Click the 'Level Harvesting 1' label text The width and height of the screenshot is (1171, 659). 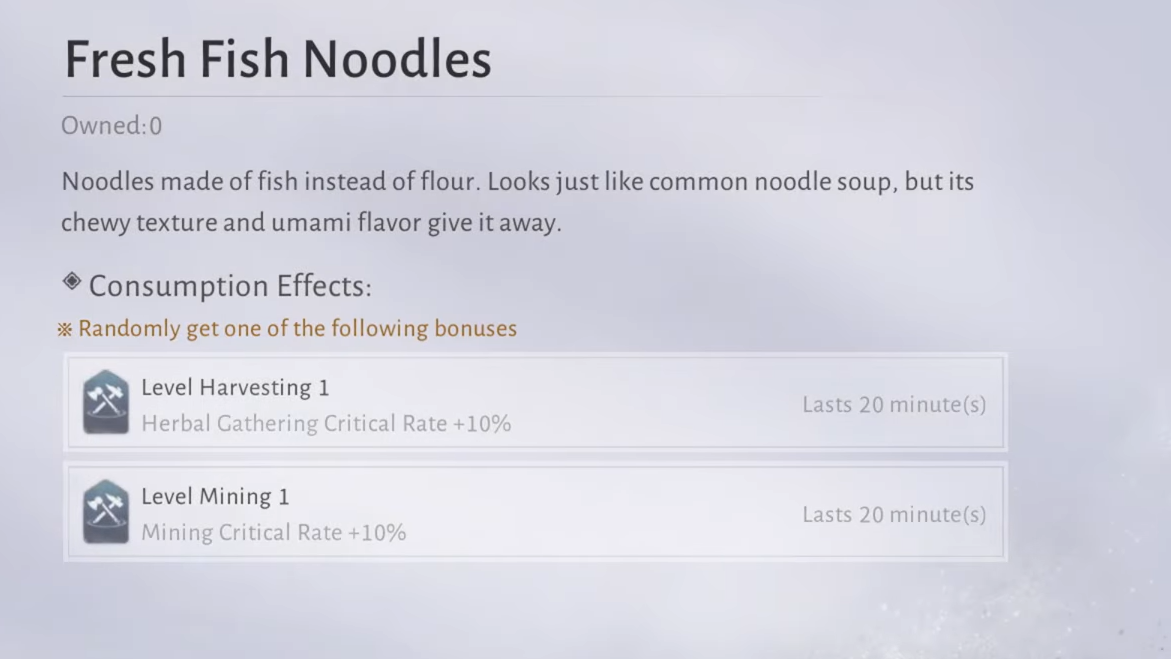[235, 388]
